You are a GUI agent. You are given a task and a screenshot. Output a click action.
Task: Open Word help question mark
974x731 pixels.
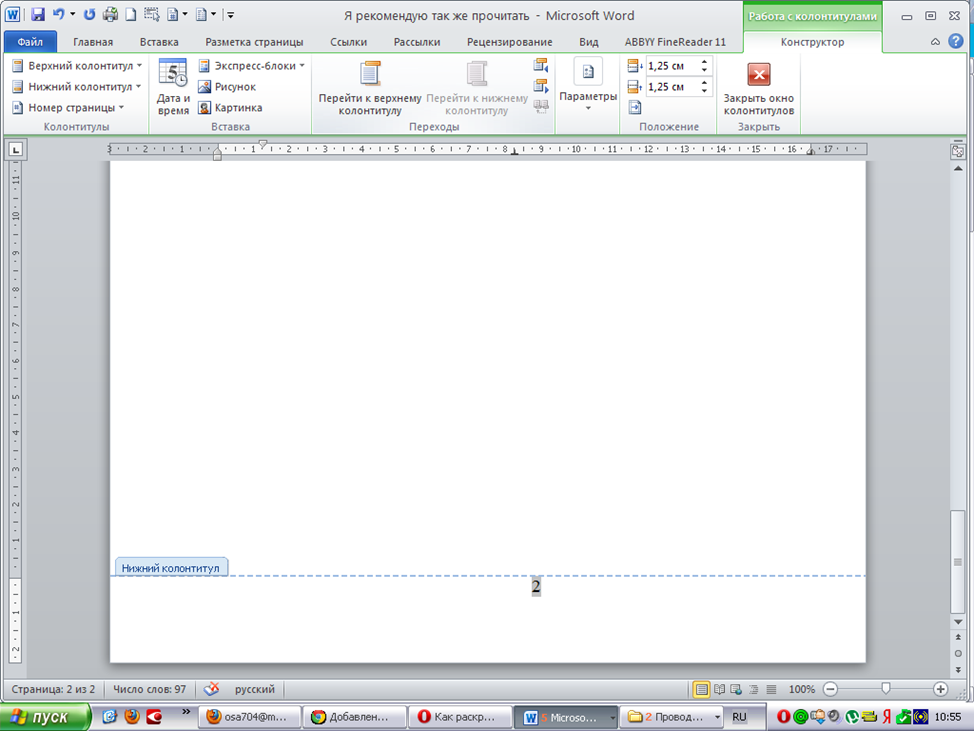pyautogui.click(x=955, y=42)
